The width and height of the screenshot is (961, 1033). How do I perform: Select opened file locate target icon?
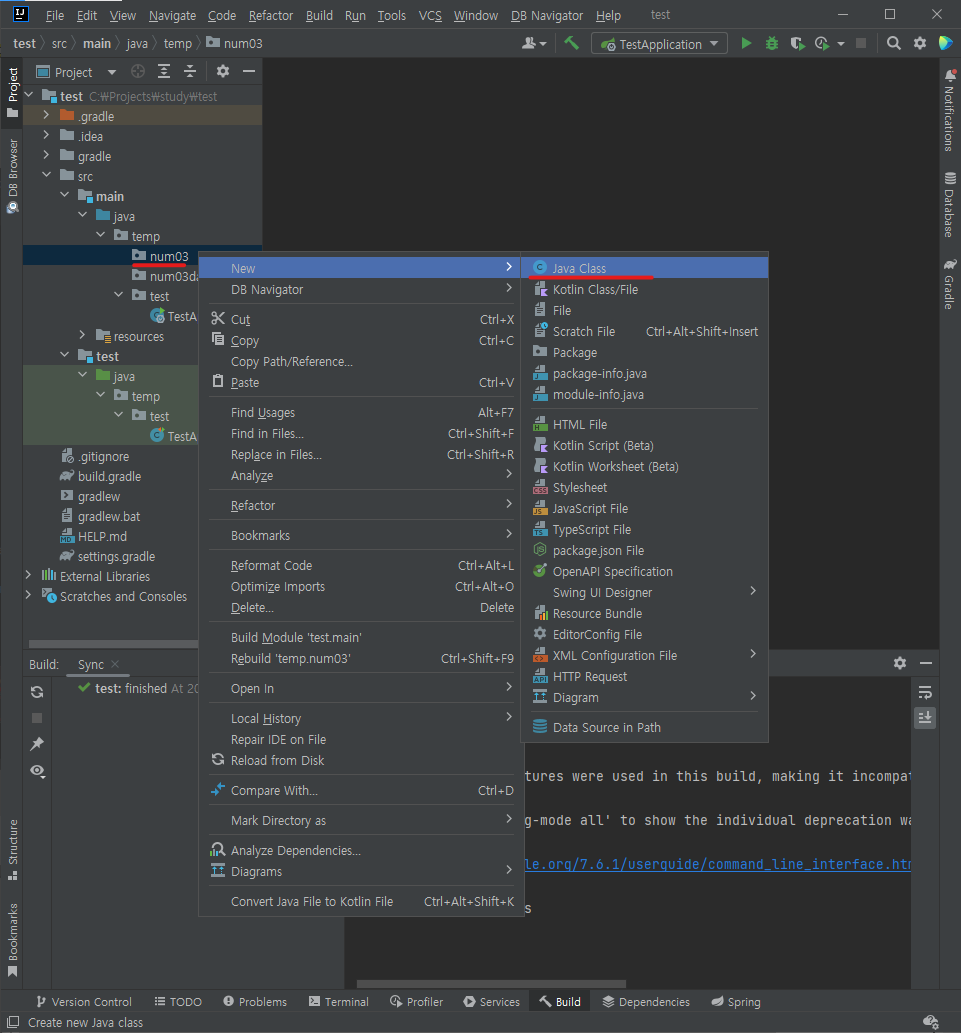click(138, 71)
